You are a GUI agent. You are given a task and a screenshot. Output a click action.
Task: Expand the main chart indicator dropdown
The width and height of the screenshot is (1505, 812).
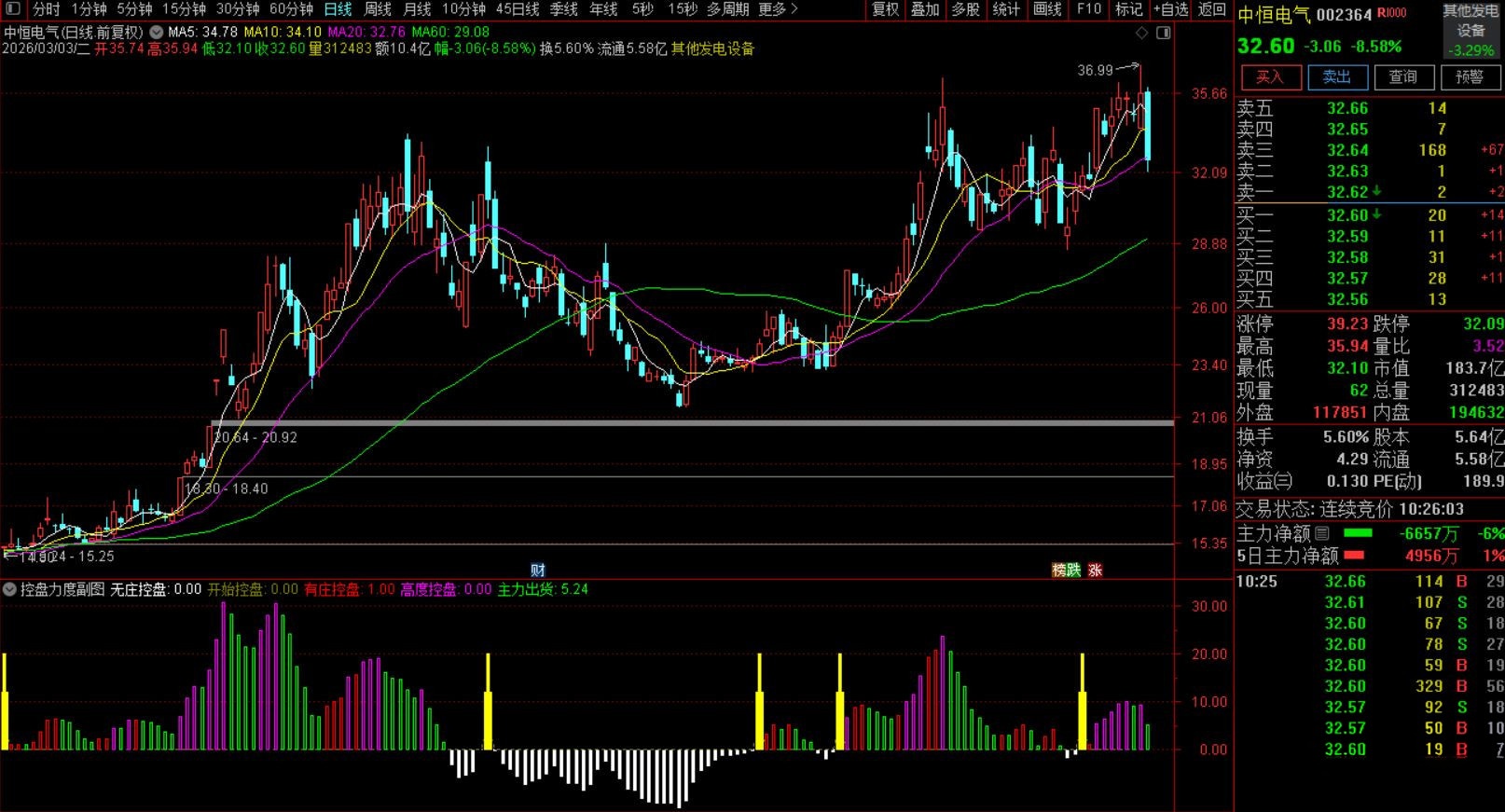coord(157,32)
